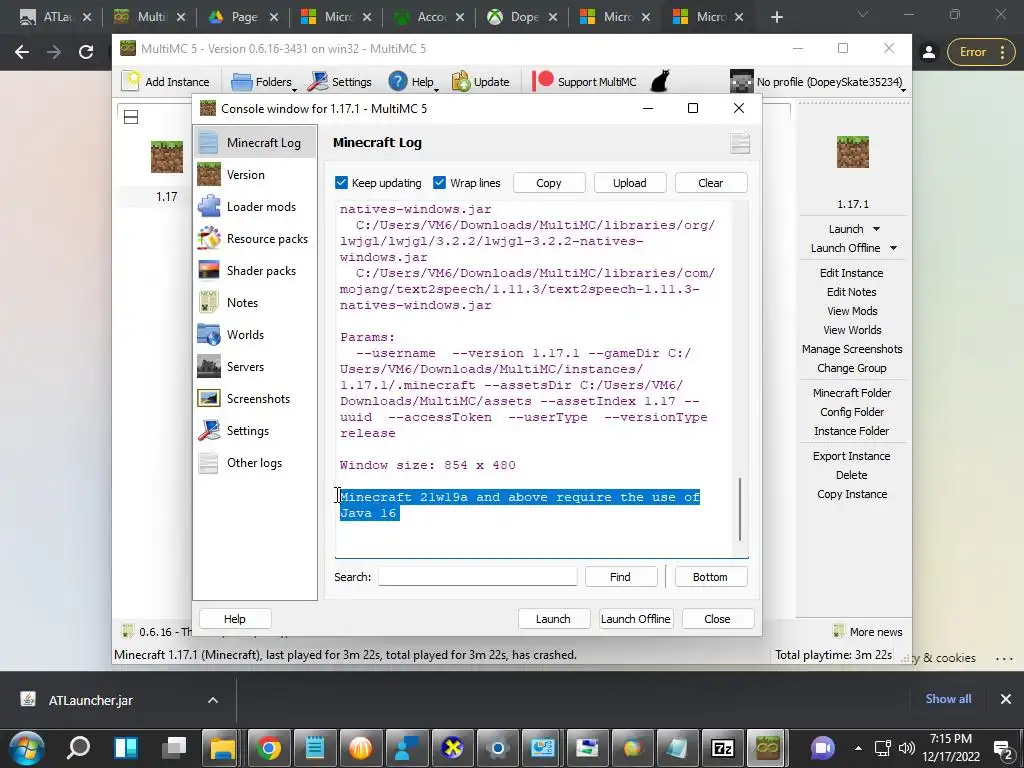Click Change Group in right panel
The width and height of the screenshot is (1024, 768).
[852, 368]
